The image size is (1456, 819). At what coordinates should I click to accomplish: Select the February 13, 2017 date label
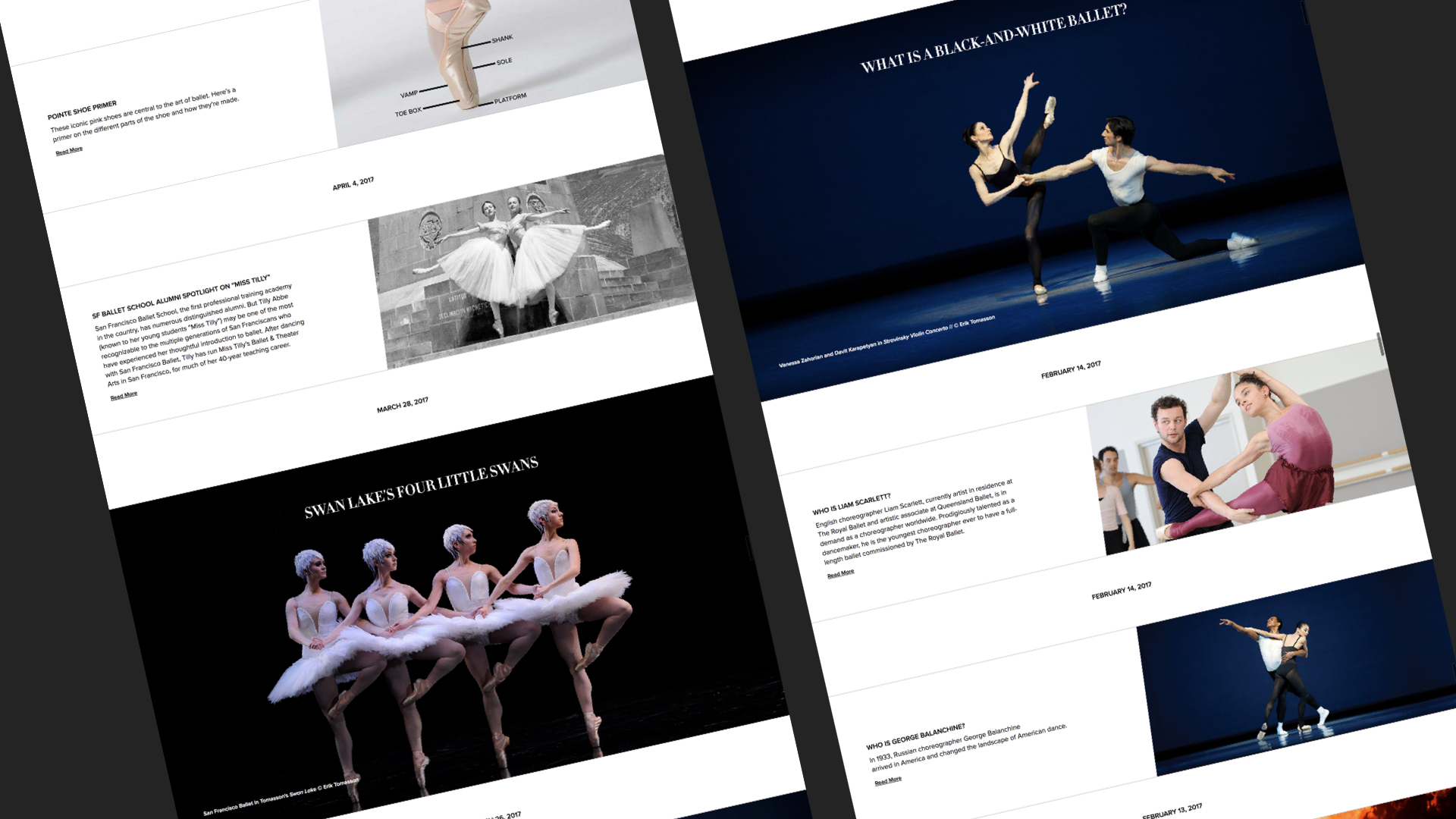point(1172,811)
